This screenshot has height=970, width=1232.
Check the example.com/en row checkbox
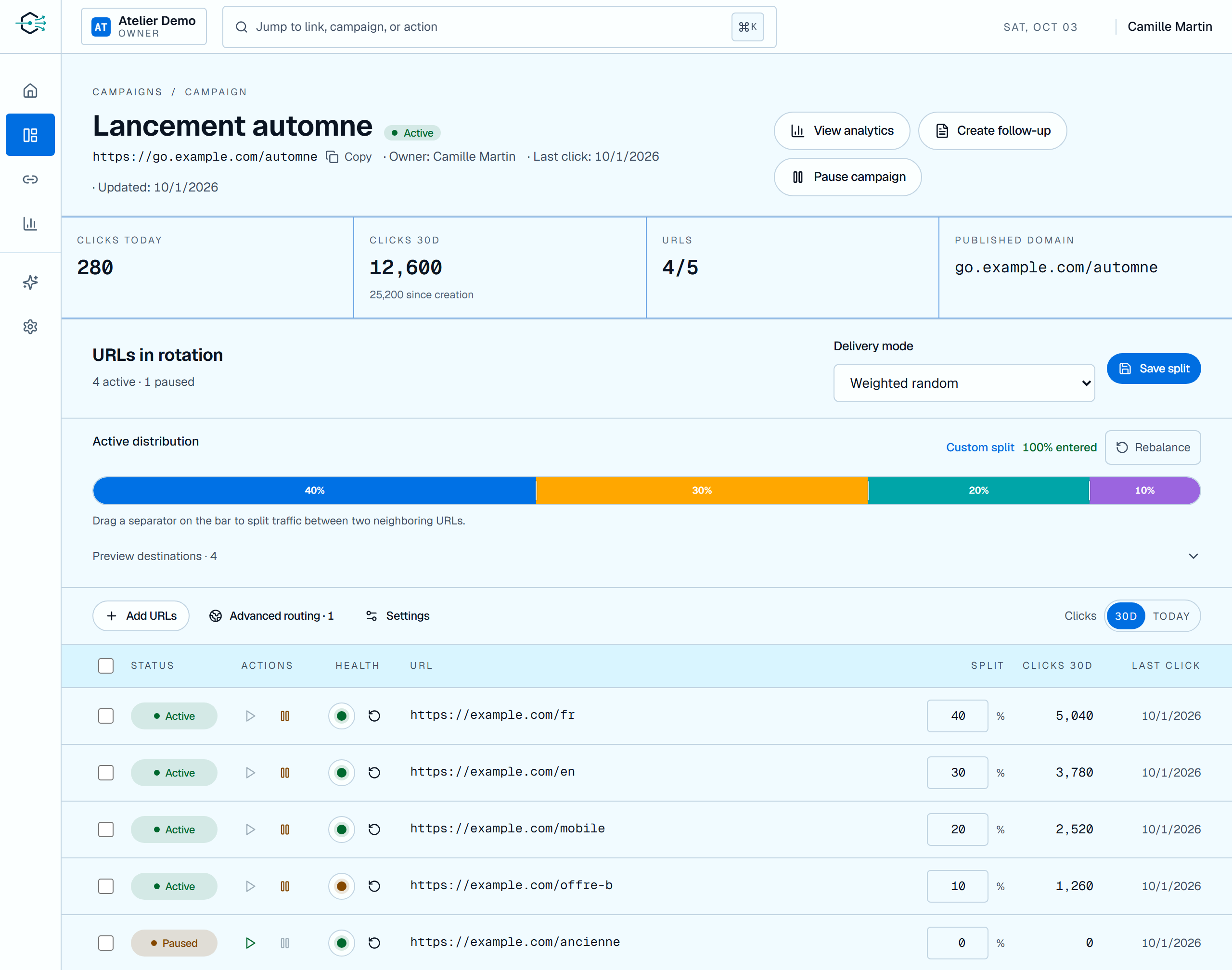(106, 773)
